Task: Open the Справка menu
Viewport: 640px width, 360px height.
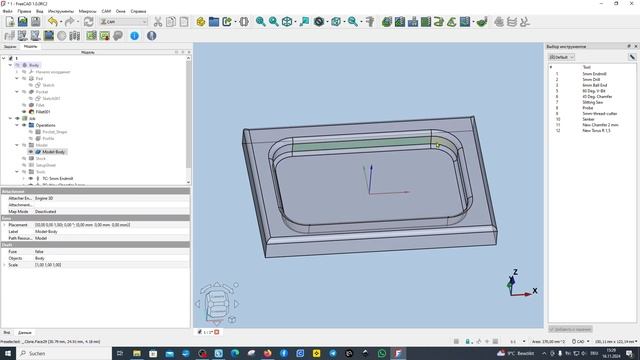Action: pyautogui.click(x=138, y=11)
